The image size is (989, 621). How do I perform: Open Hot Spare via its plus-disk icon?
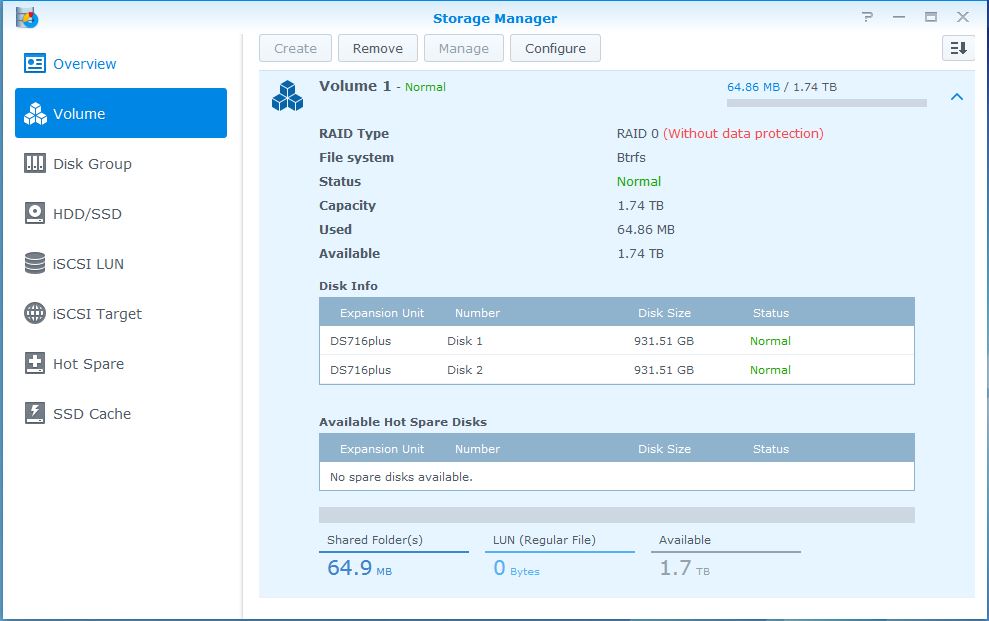[x=33, y=363]
